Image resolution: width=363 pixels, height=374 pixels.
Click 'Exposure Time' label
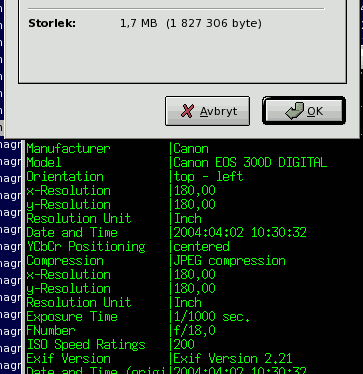72,316
